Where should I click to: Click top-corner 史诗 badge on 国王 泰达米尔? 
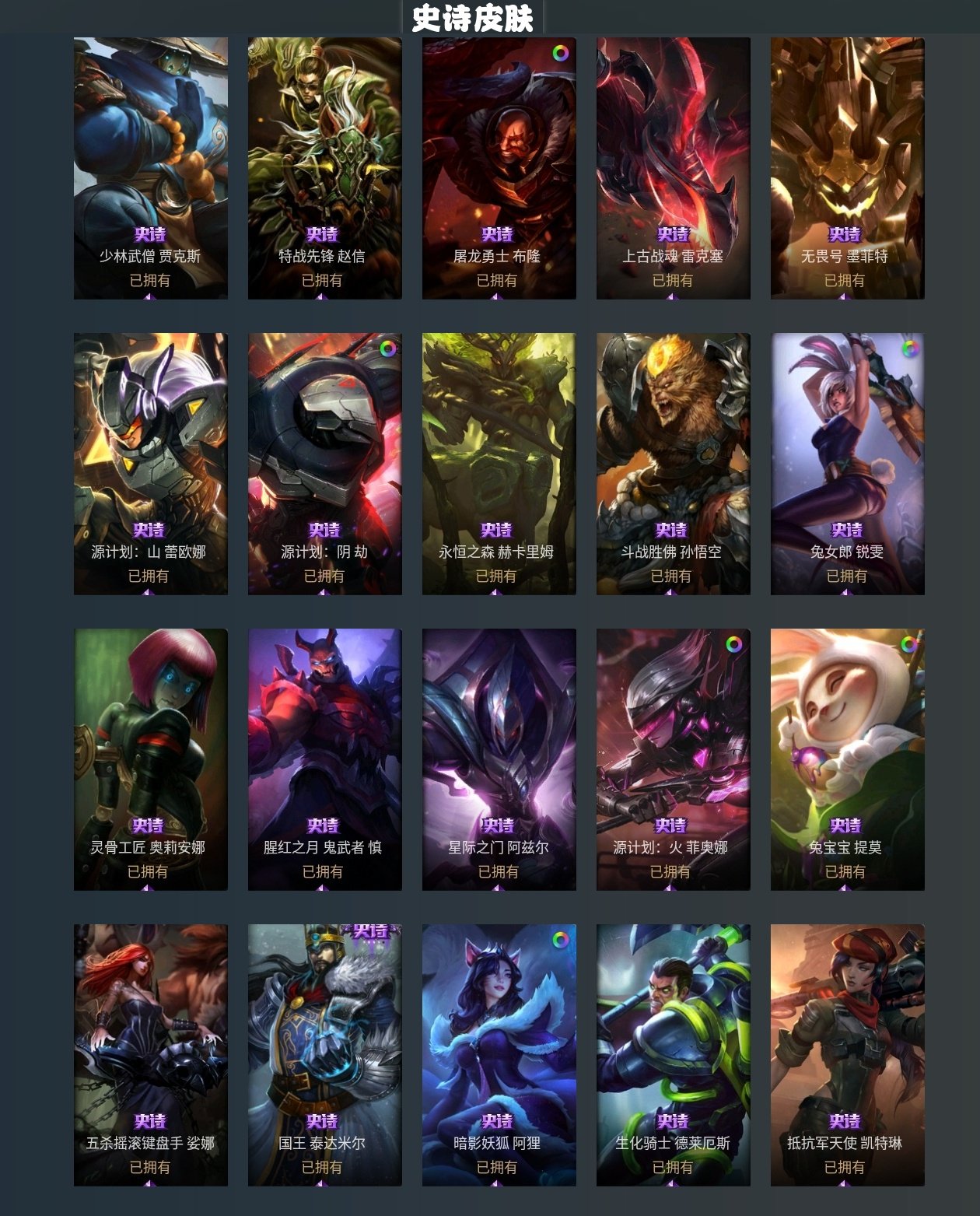point(370,931)
